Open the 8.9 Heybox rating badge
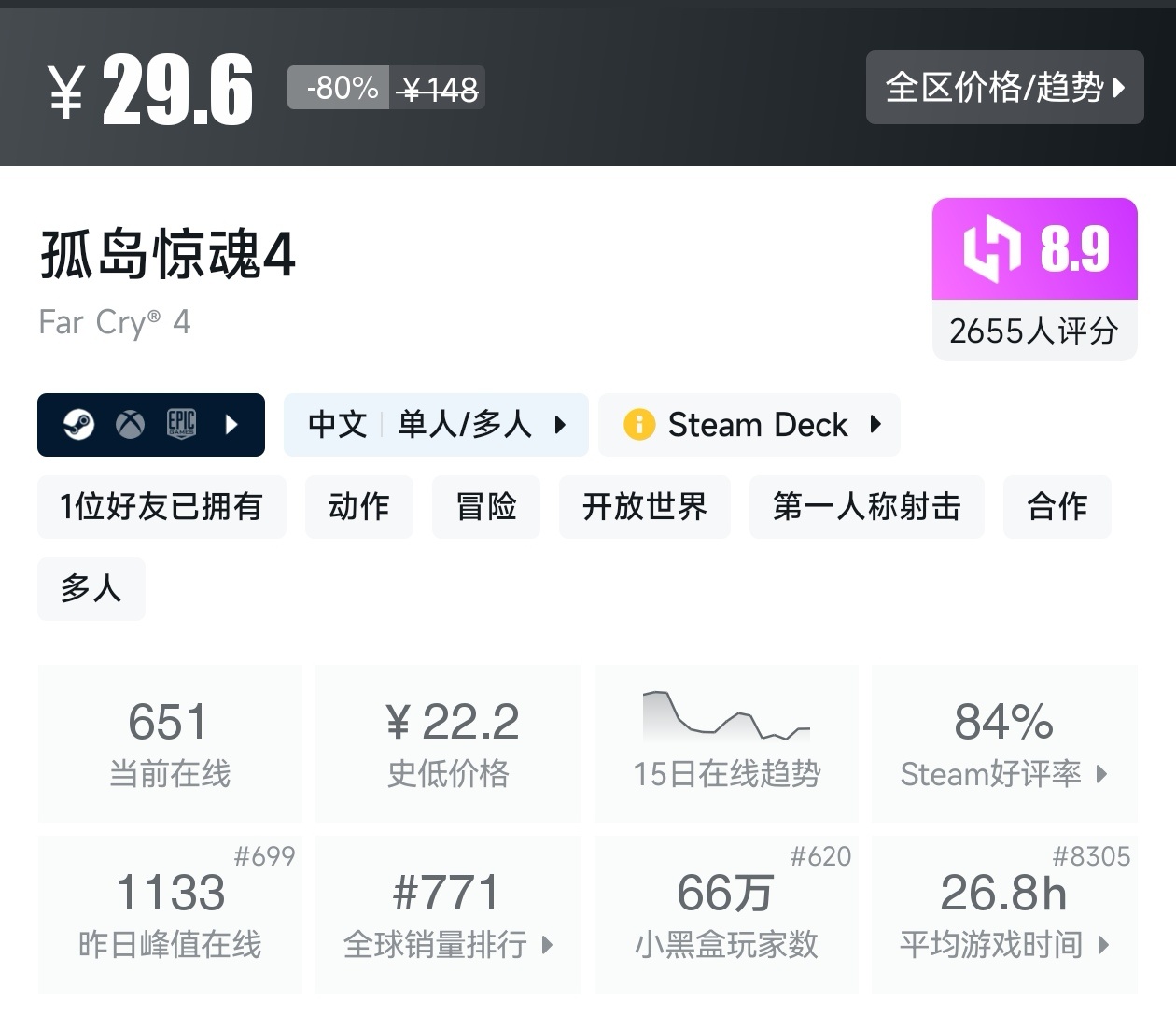This screenshot has height=1015, width=1176. [1035, 248]
